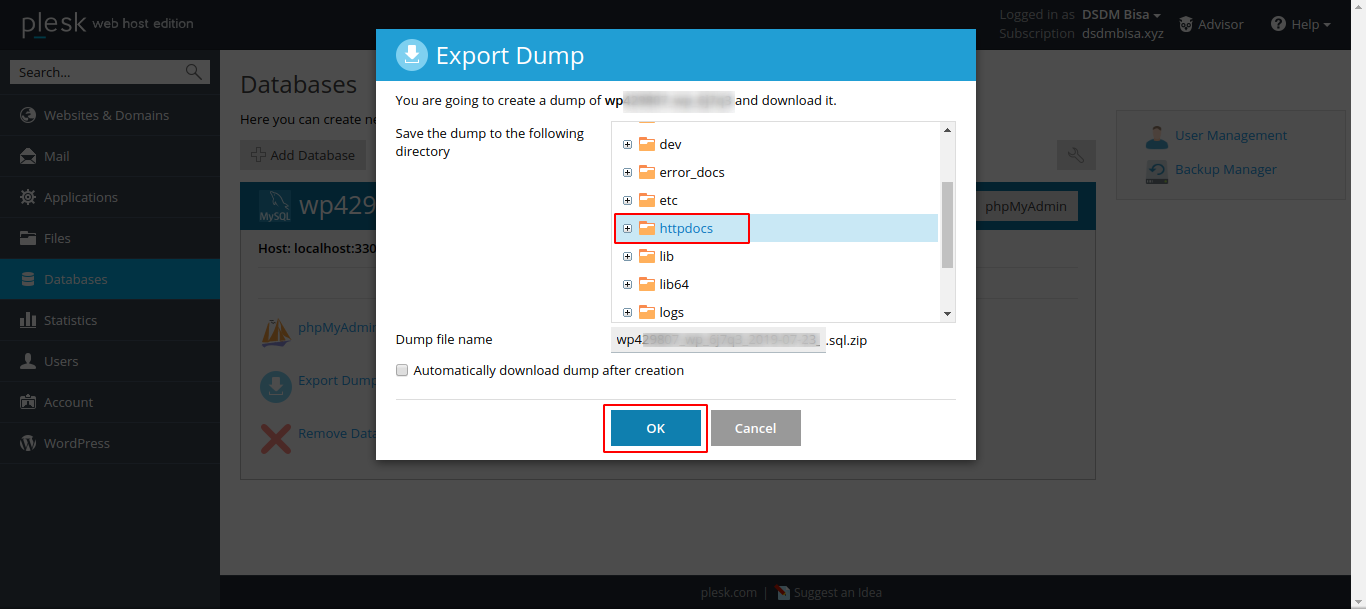The height and width of the screenshot is (609, 1366).
Task: Open the User Management link
Action: 1231,135
